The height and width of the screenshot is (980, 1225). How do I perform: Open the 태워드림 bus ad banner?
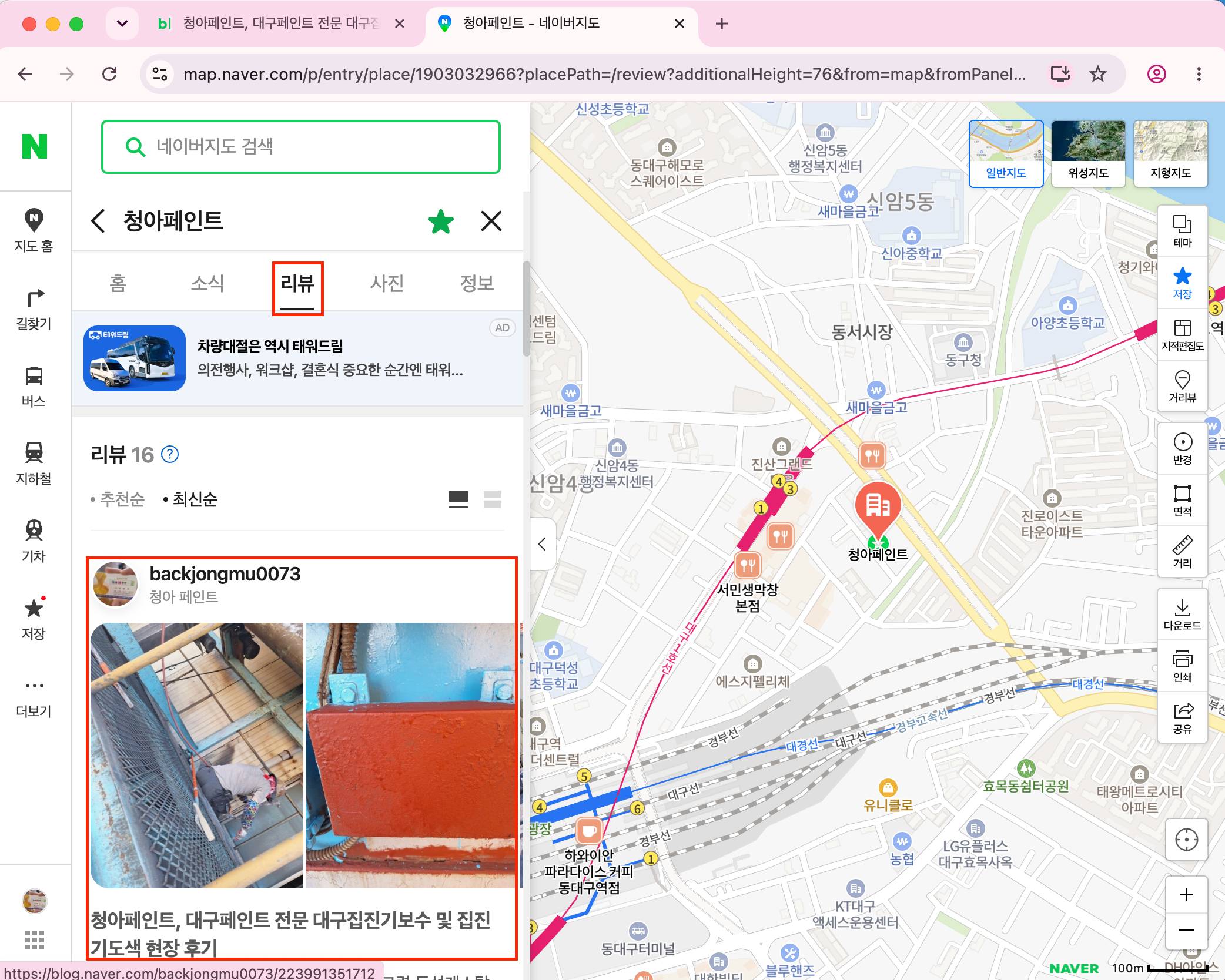click(x=297, y=358)
